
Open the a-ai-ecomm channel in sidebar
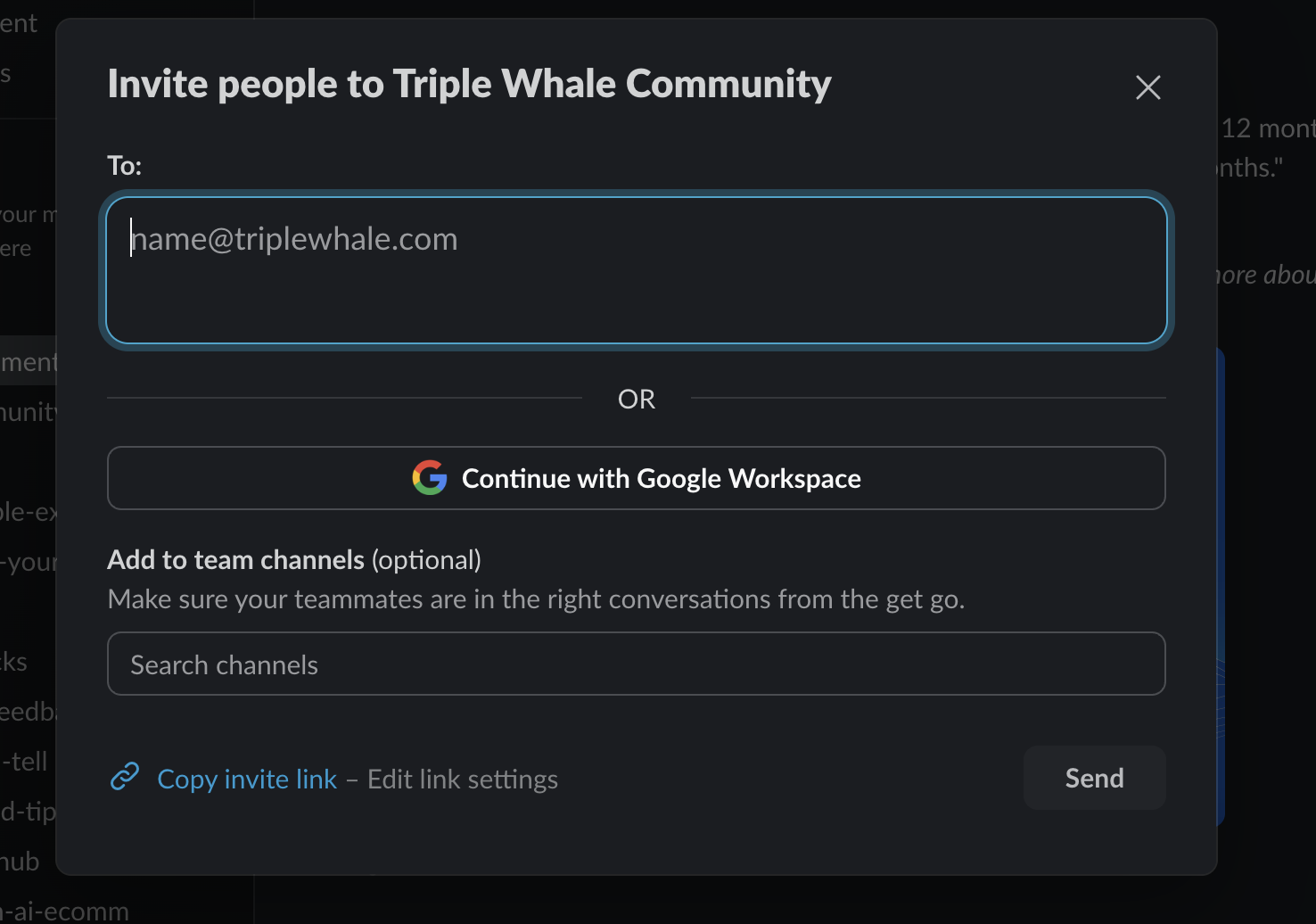pos(64,911)
